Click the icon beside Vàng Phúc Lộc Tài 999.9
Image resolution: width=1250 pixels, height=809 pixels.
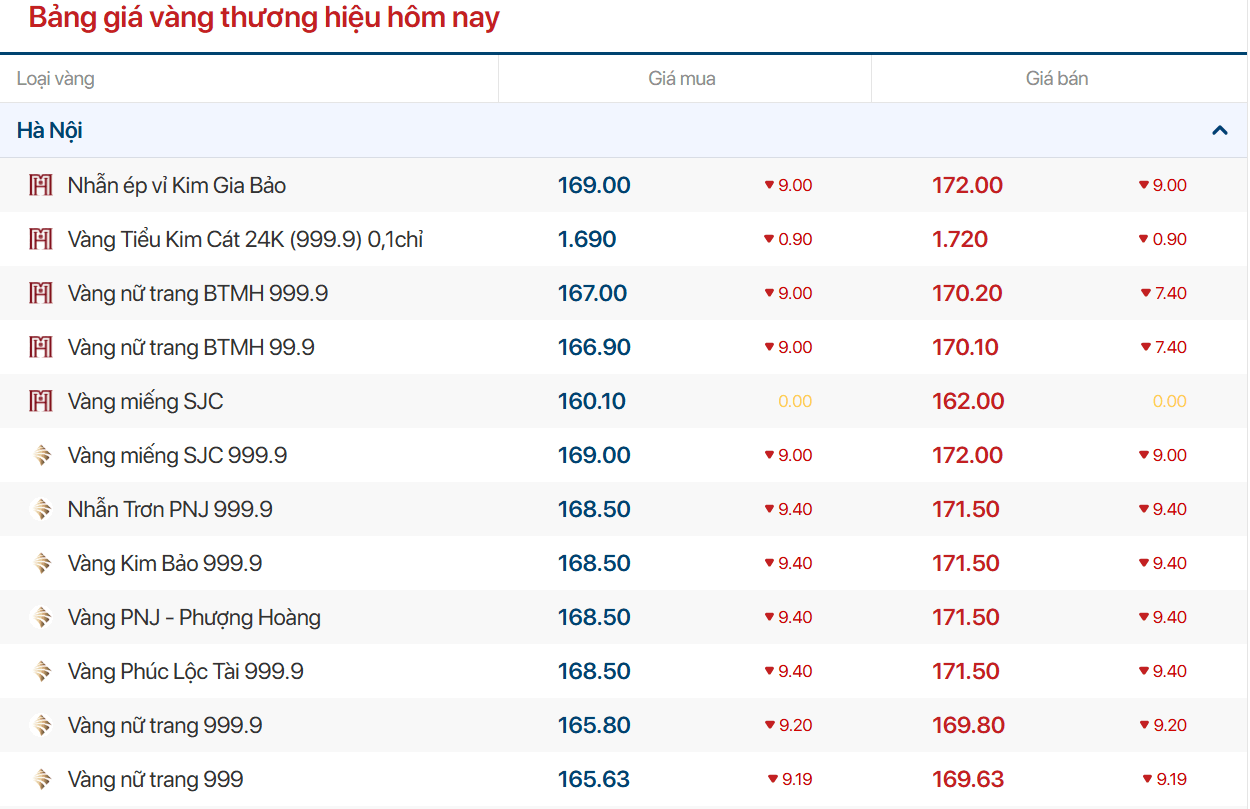[41, 671]
